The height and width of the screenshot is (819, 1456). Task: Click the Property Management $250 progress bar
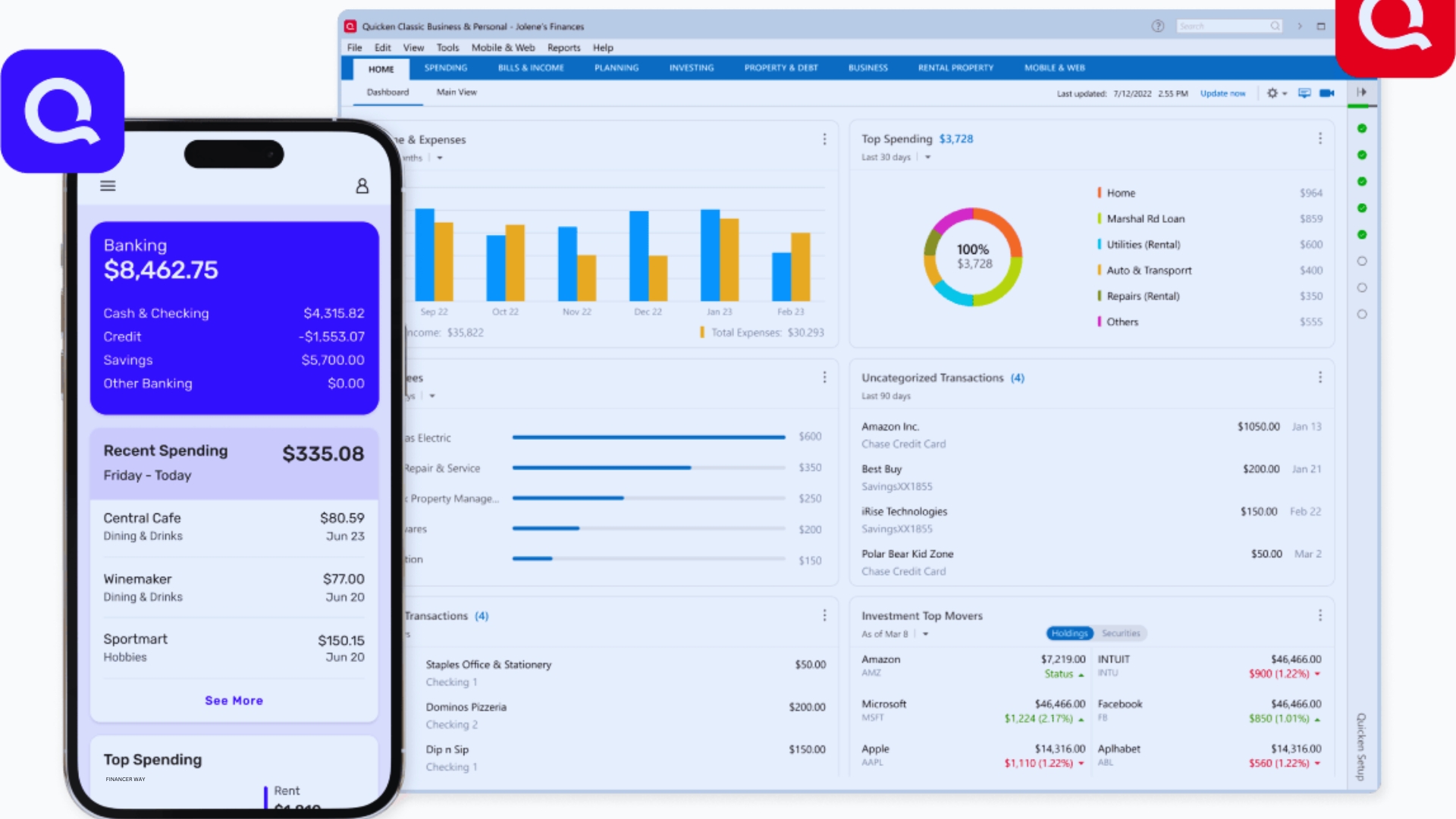648,498
